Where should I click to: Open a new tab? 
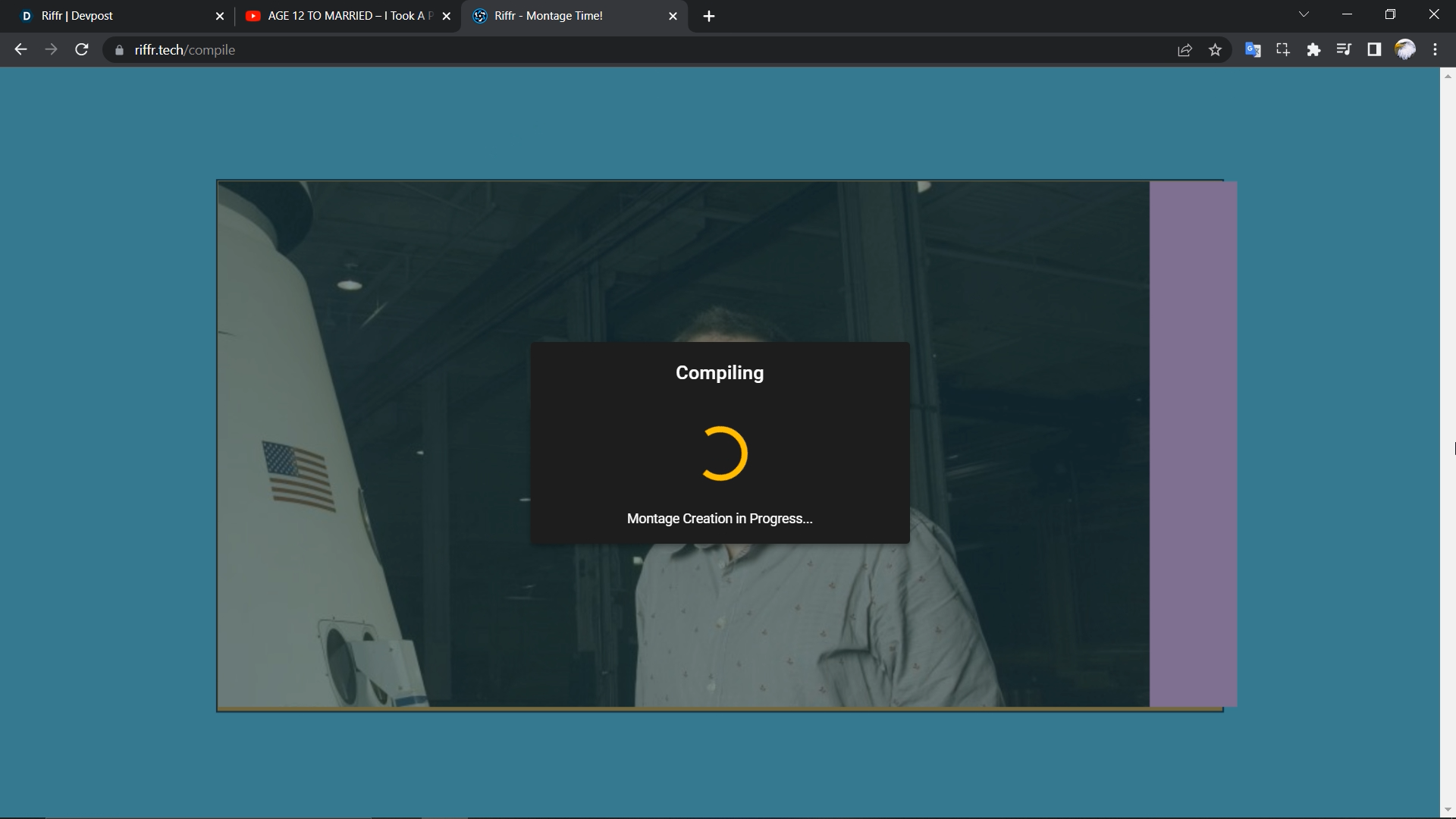click(708, 16)
